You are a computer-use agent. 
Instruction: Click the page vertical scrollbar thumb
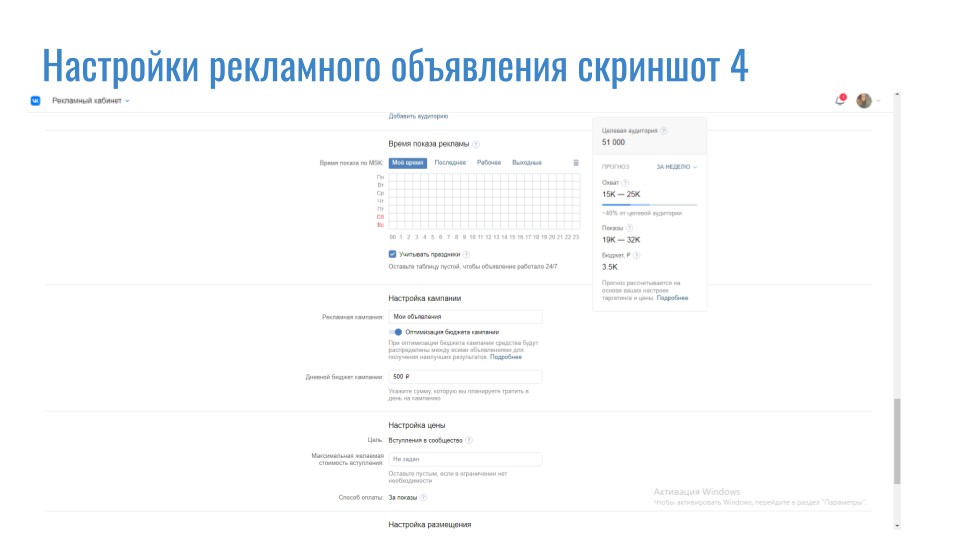(x=897, y=441)
